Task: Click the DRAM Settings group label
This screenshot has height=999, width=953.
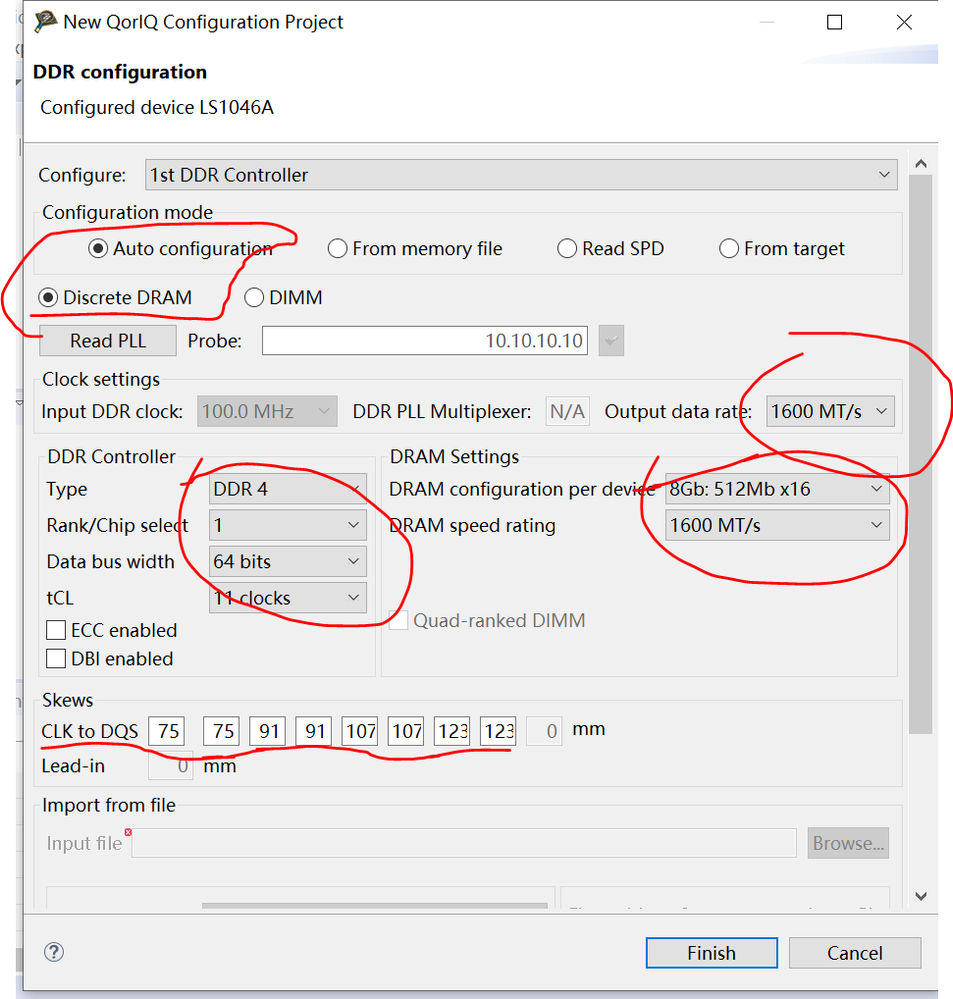Action: click(454, 456)
